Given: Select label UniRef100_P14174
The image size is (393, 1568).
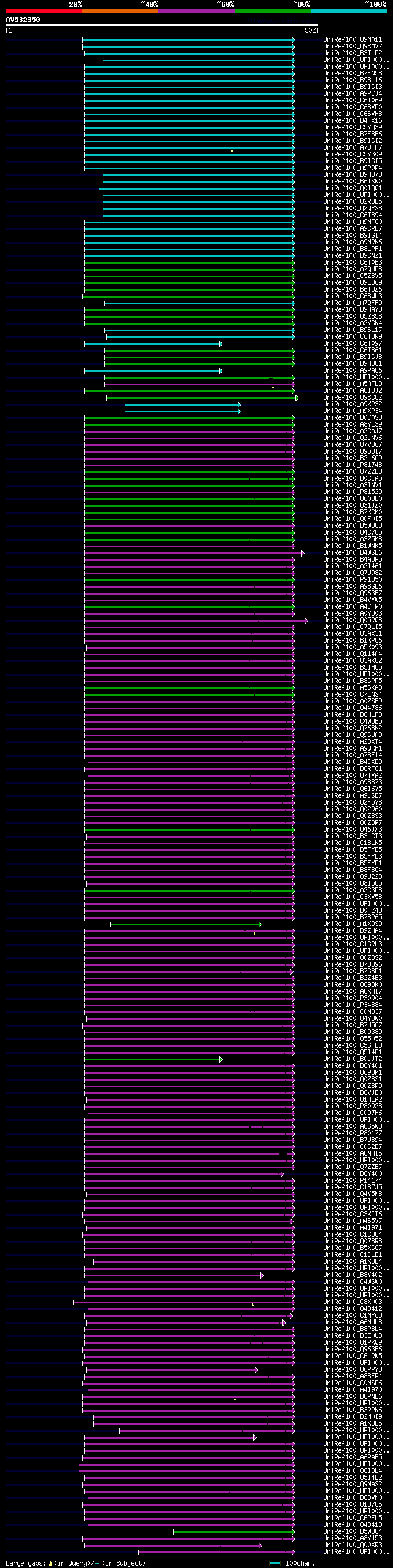Looking at the screenshot, I should (x=352, y=1181).
